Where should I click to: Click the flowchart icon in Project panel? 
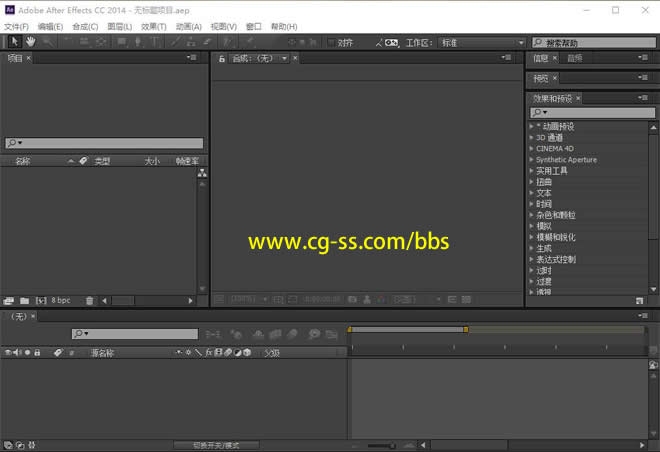(x=202, y=173)
